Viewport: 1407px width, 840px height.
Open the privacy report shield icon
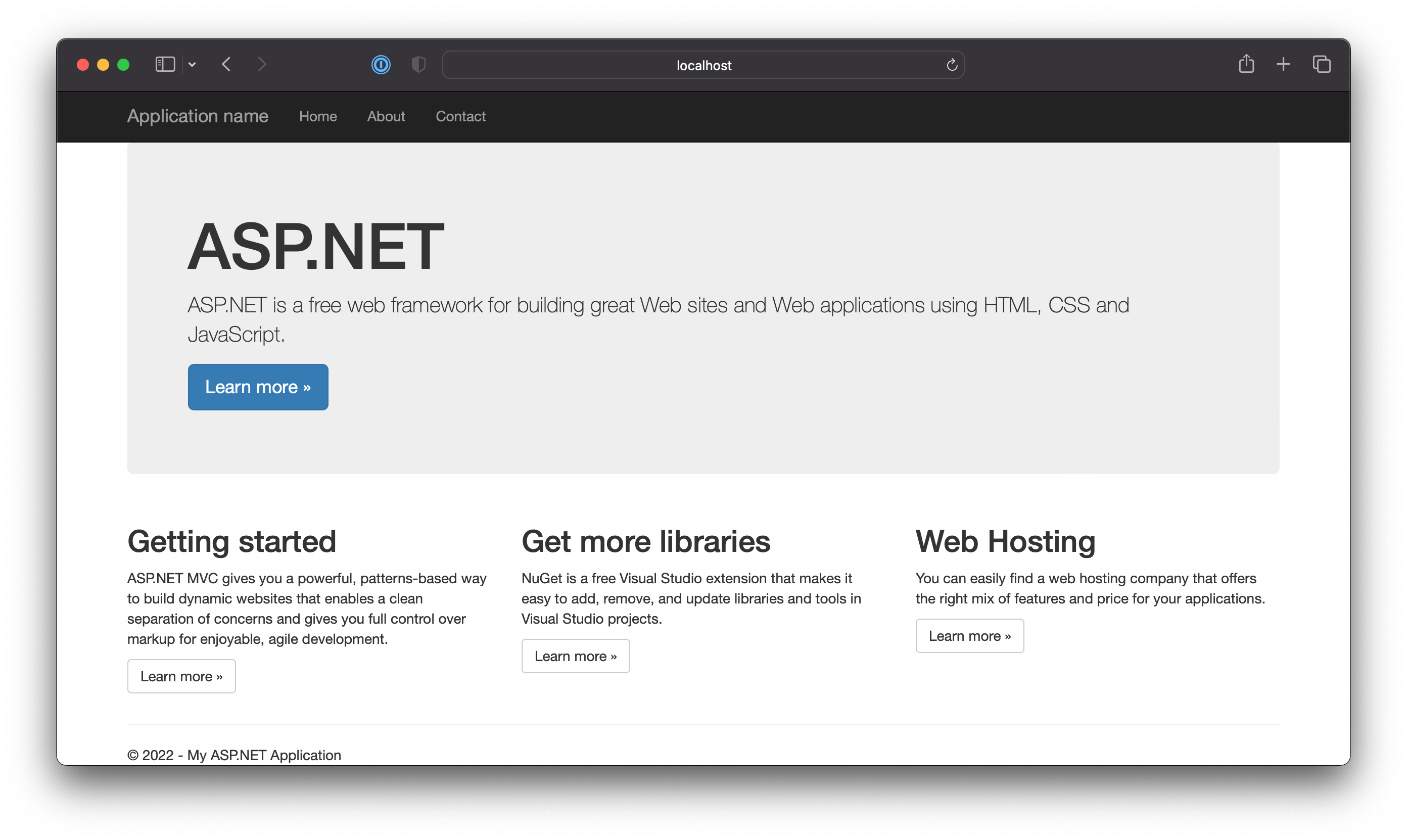(x=418, y=65)
